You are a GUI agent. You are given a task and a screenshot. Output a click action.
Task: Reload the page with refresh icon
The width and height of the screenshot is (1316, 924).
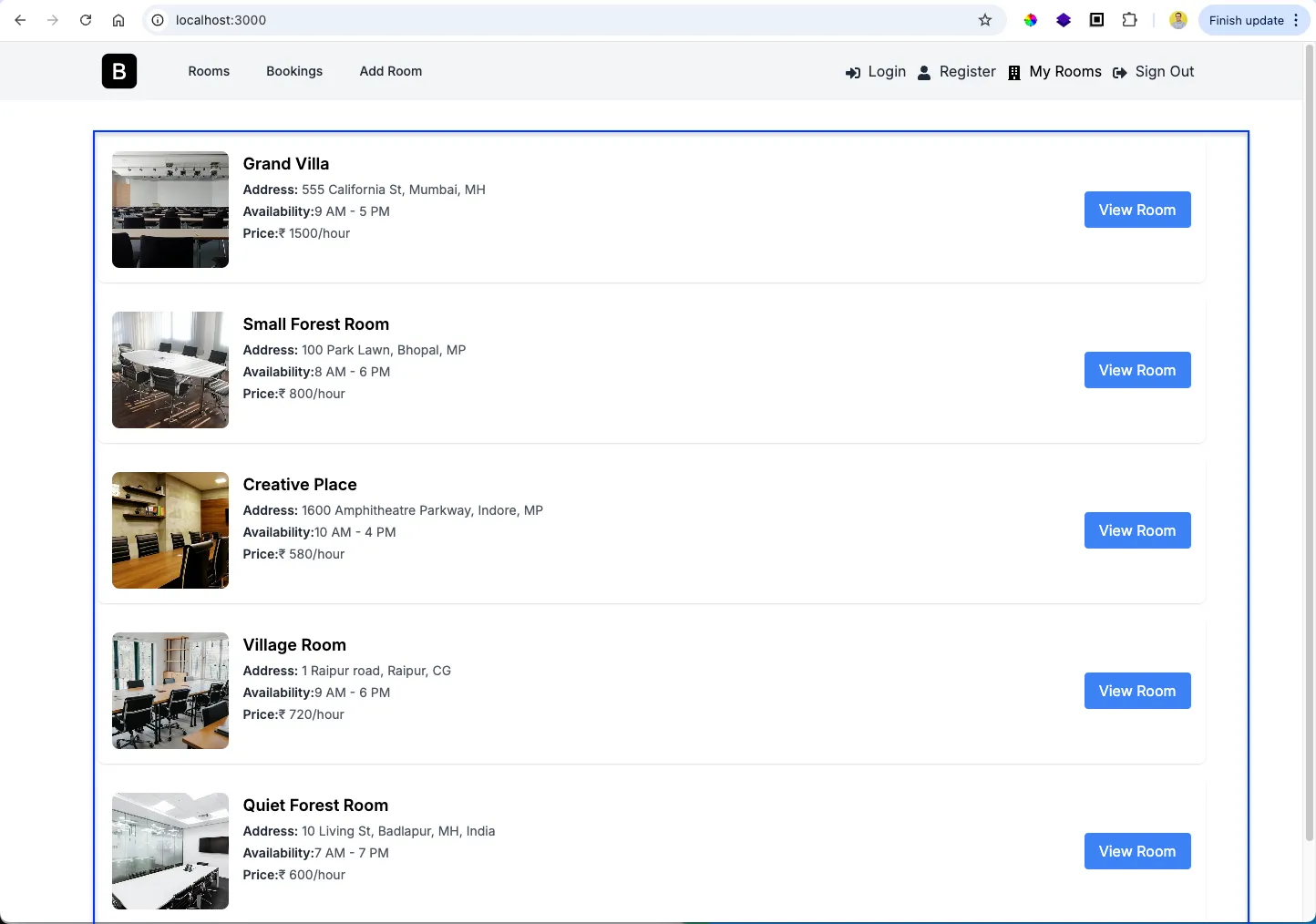(86, 20)
